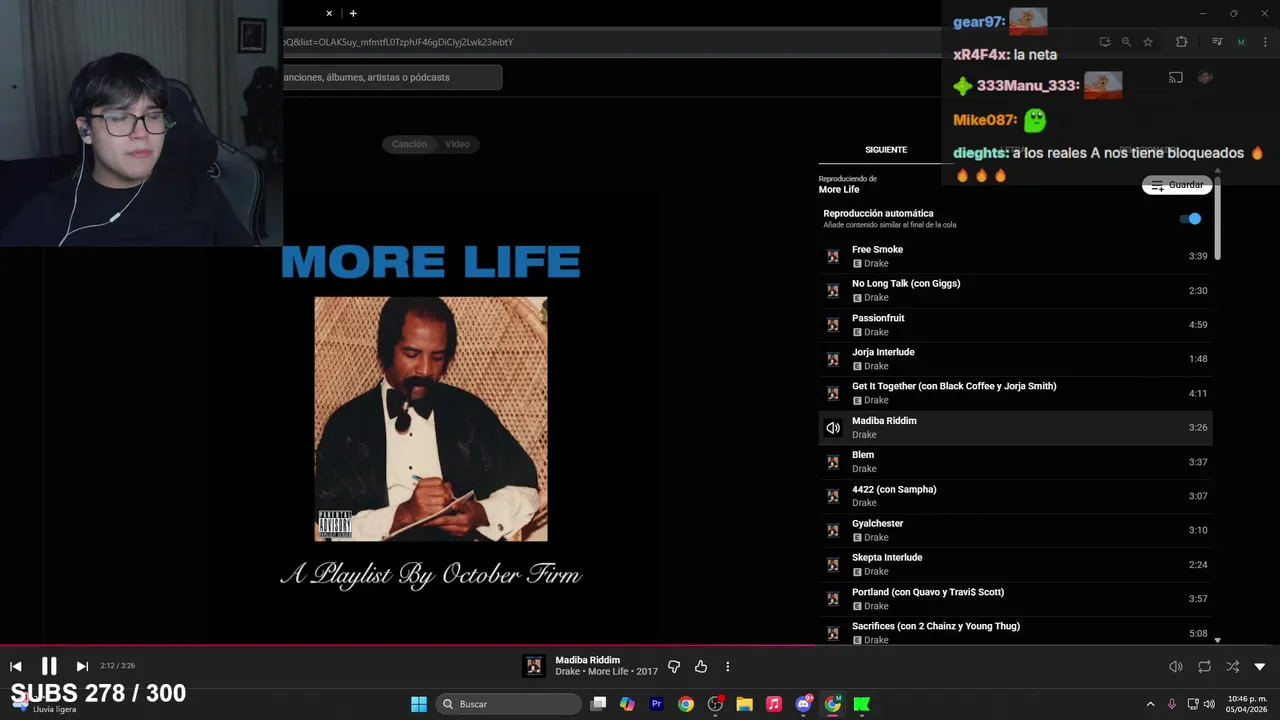The image size is (1280, 720).
Task: Play Get It Together in the queue
Action: [x=1015, y=393]
